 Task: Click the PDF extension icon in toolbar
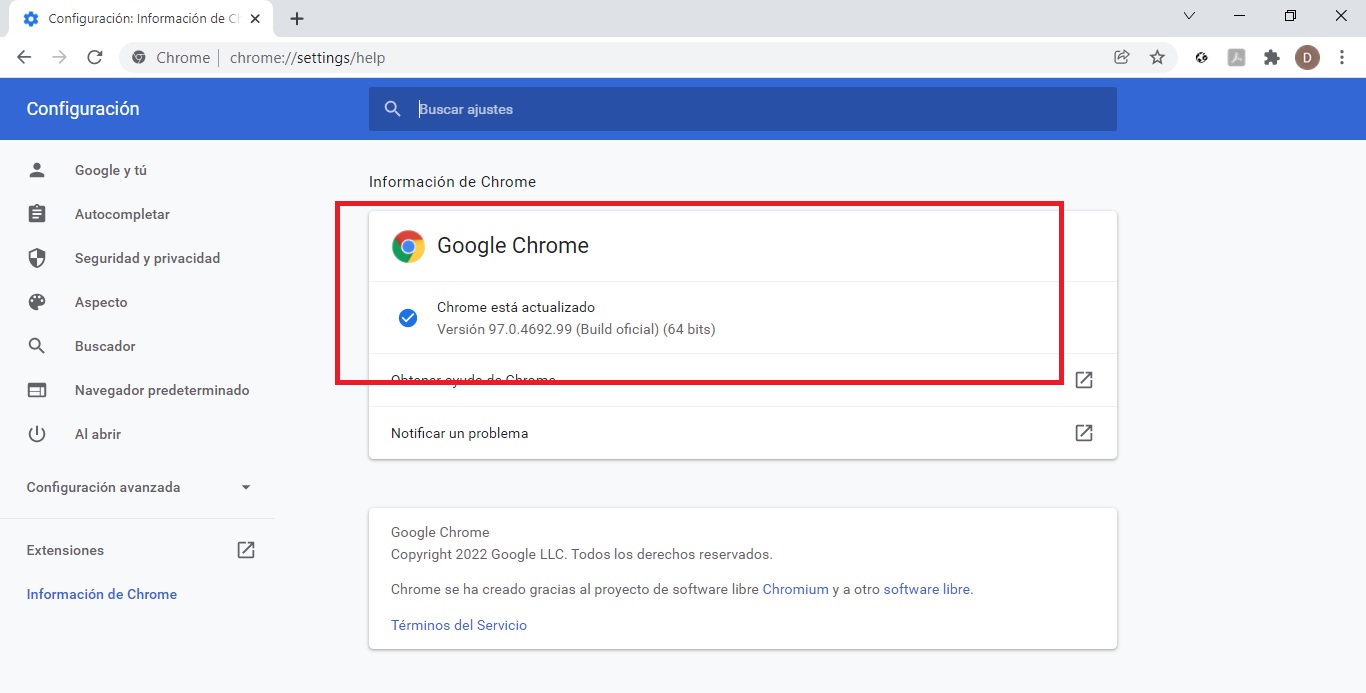click(1237, 57)
